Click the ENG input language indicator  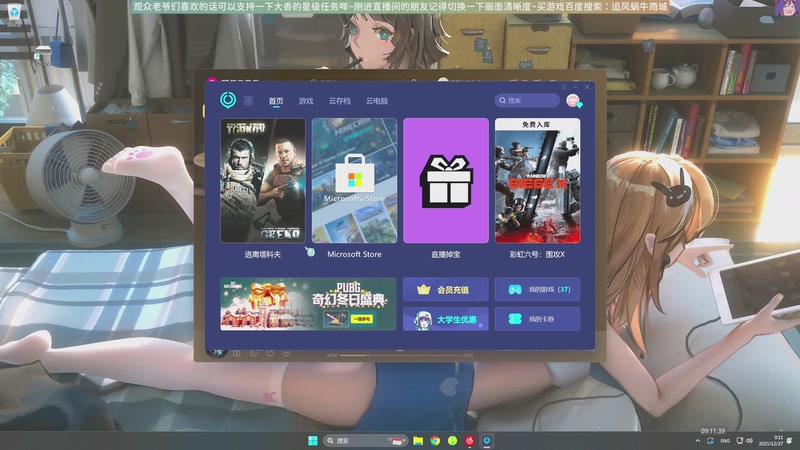725,441
